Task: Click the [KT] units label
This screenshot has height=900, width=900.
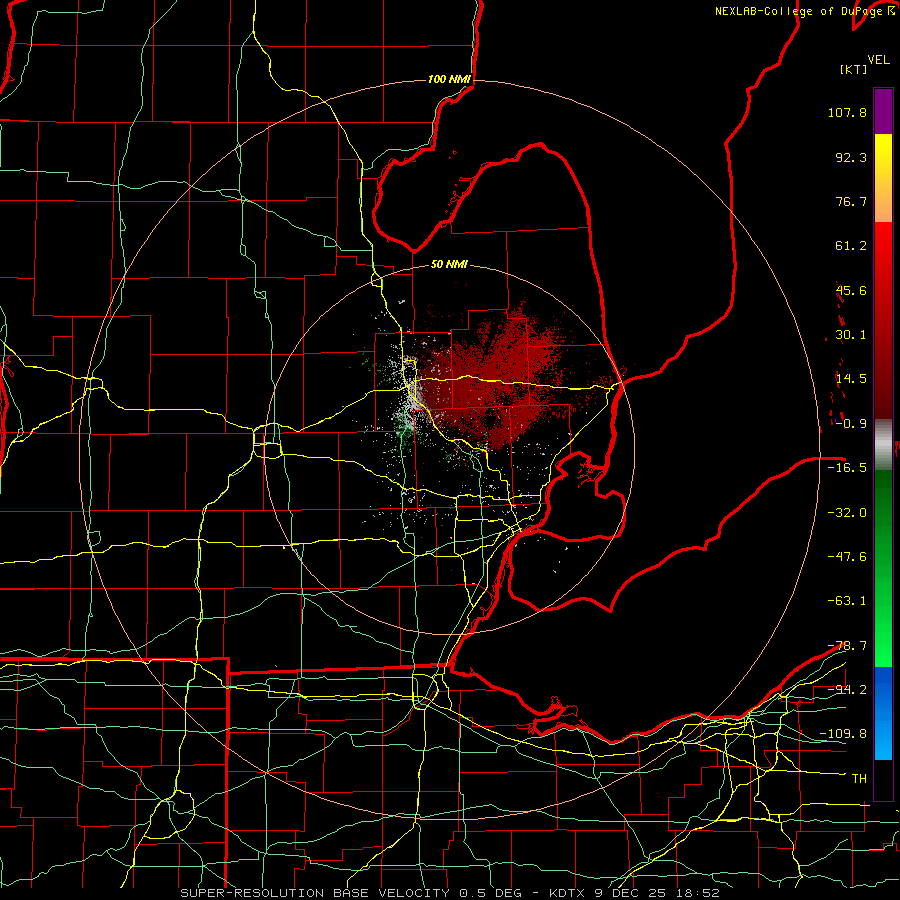Action: tap(854, 69)
